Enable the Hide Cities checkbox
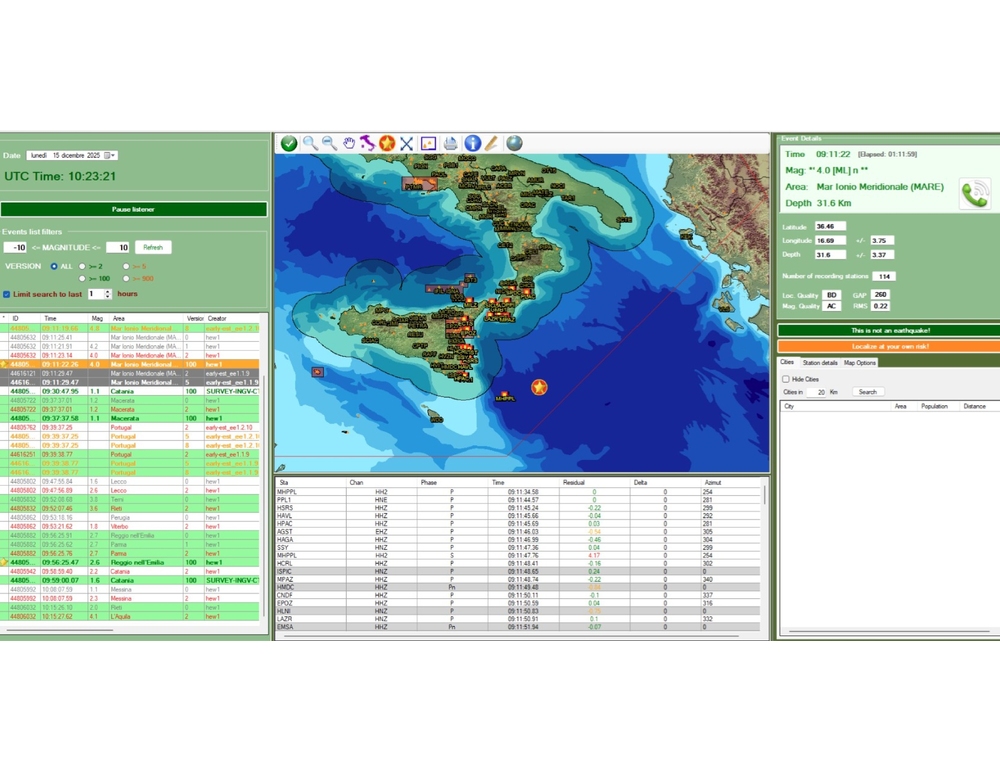Viewport: 1000px width, 770px height. 786,380
